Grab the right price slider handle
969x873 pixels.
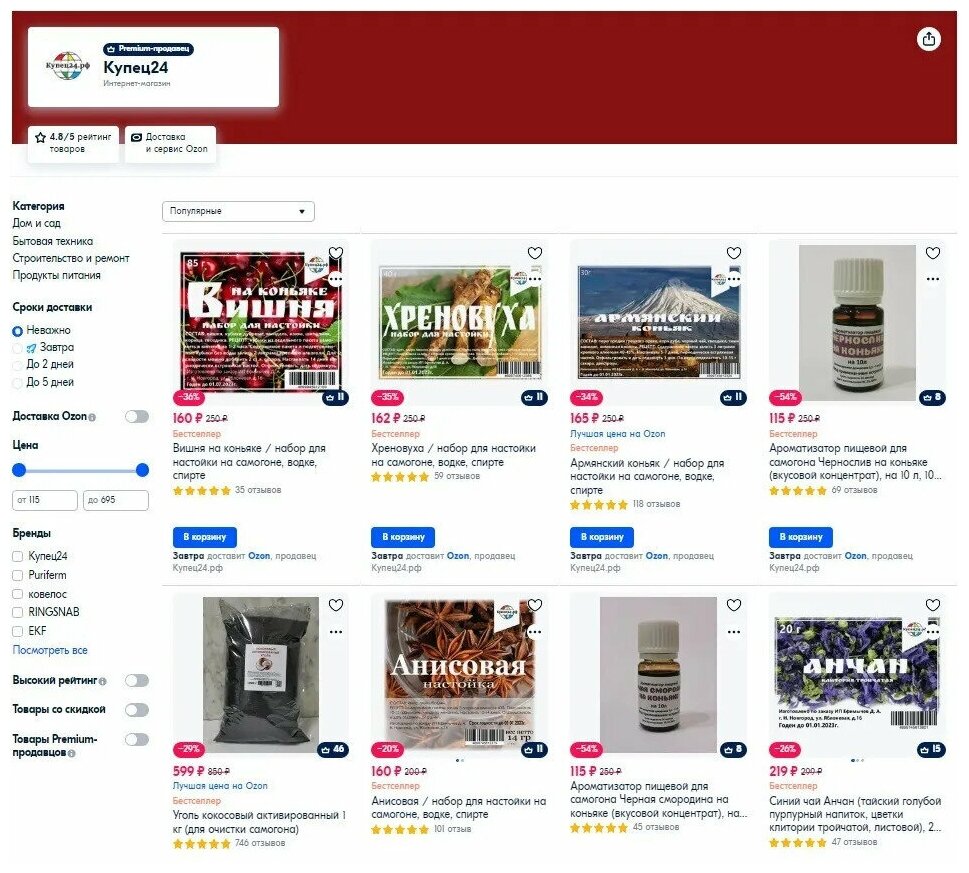coord(142,470)
